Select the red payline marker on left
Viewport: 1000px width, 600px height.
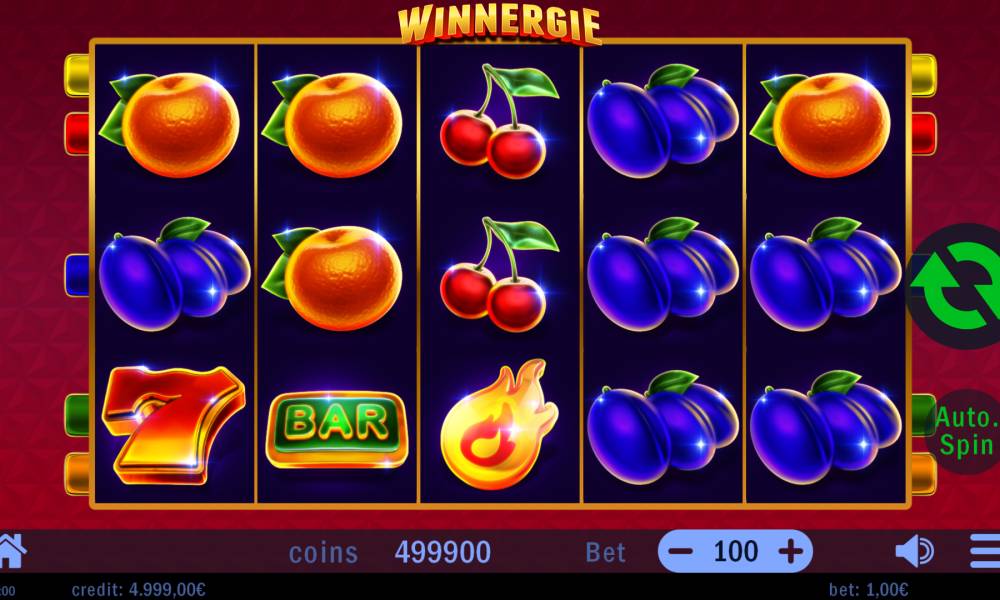tap(77, 134)
